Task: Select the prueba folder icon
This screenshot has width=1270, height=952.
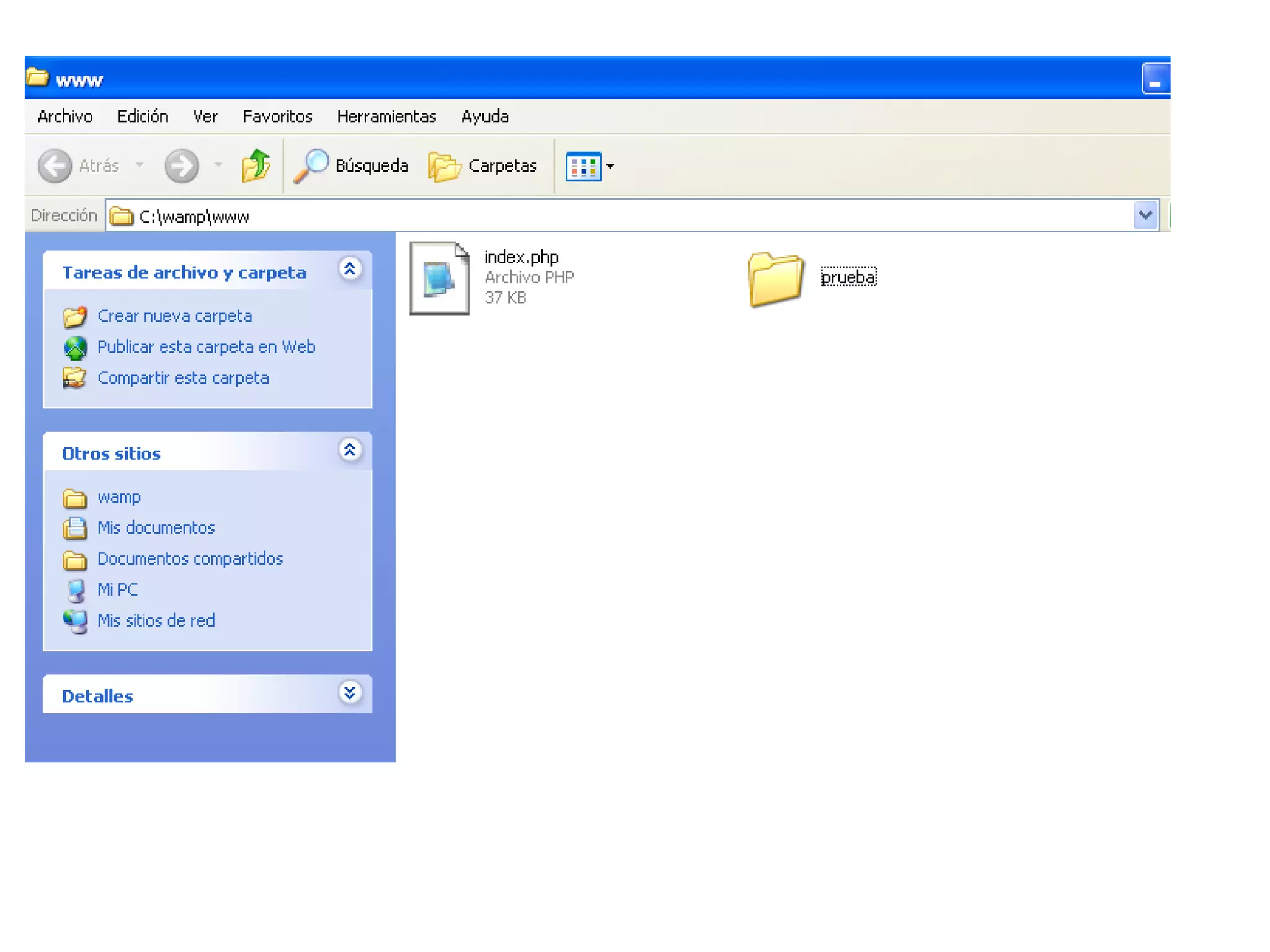Action: coord(776,279)
